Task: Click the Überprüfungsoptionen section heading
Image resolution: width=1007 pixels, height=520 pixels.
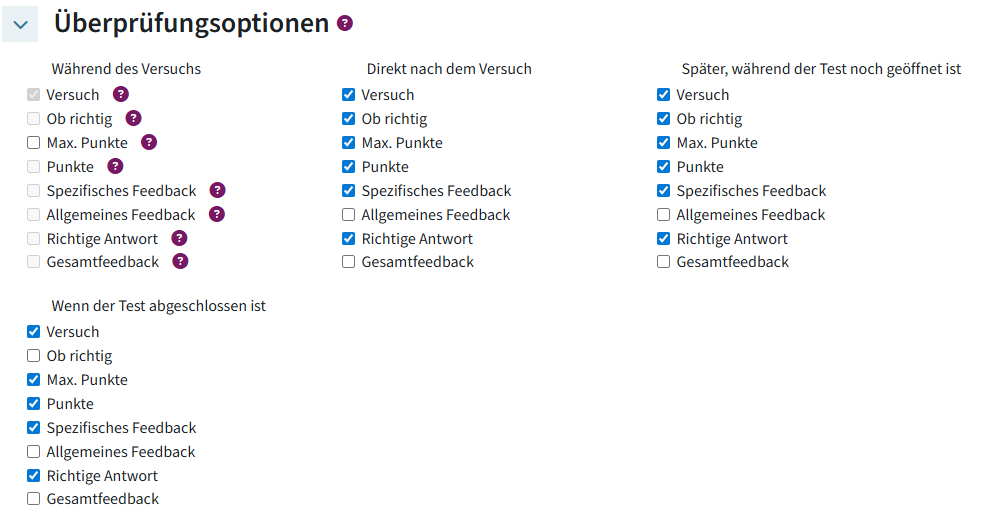Action: pos(191,23)
